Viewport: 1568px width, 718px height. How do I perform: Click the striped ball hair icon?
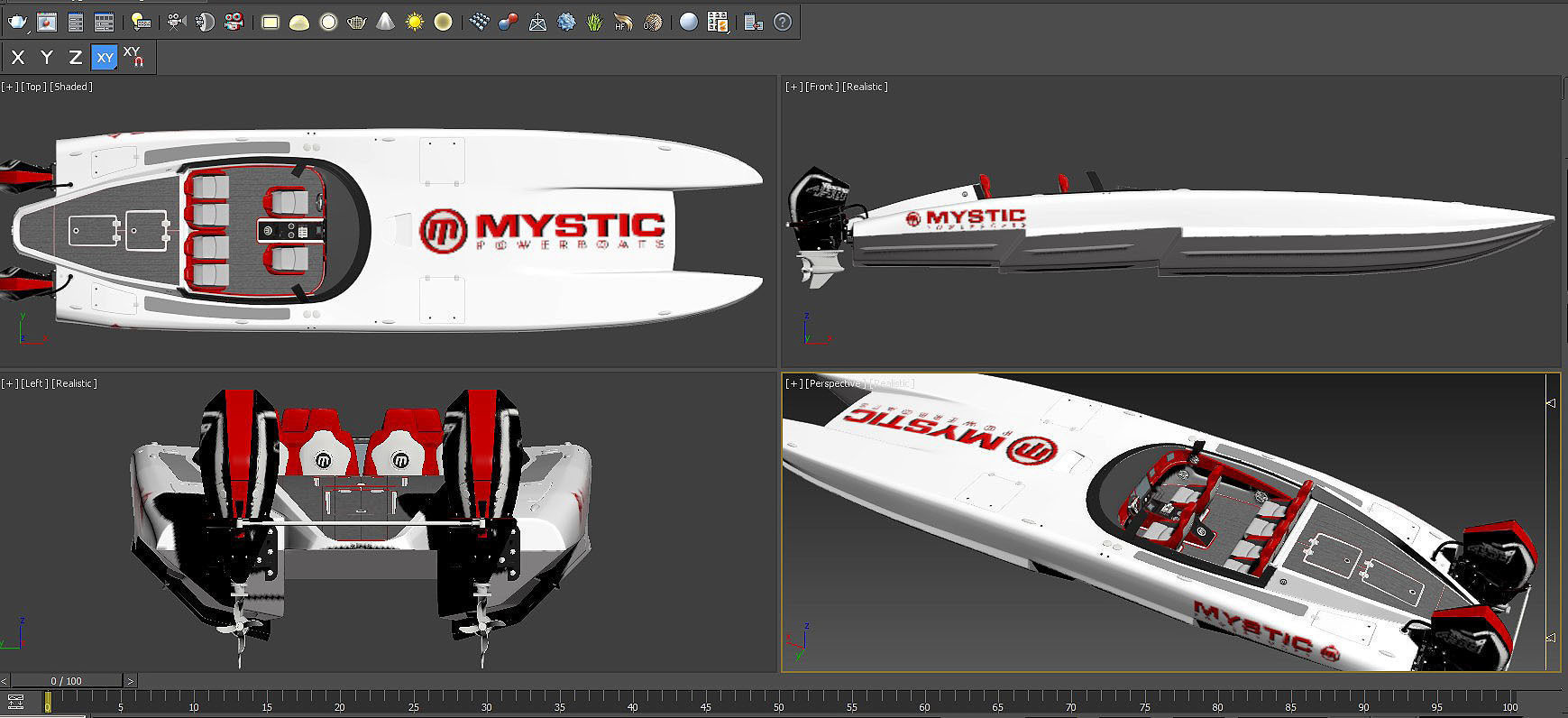[652, 22]
